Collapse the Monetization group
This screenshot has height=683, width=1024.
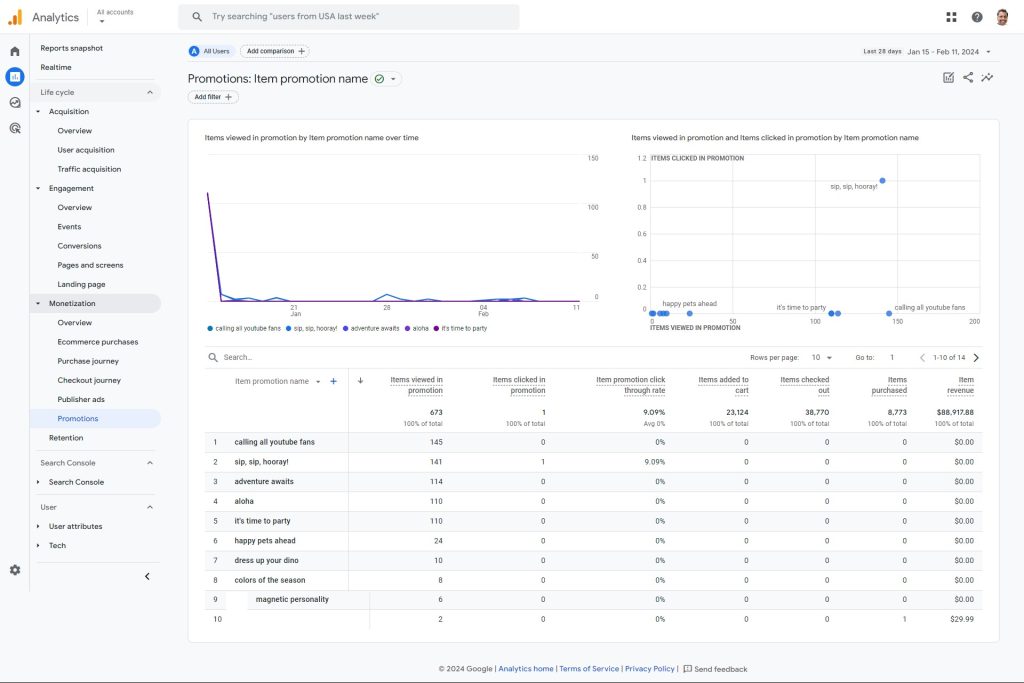click(38, 304)
